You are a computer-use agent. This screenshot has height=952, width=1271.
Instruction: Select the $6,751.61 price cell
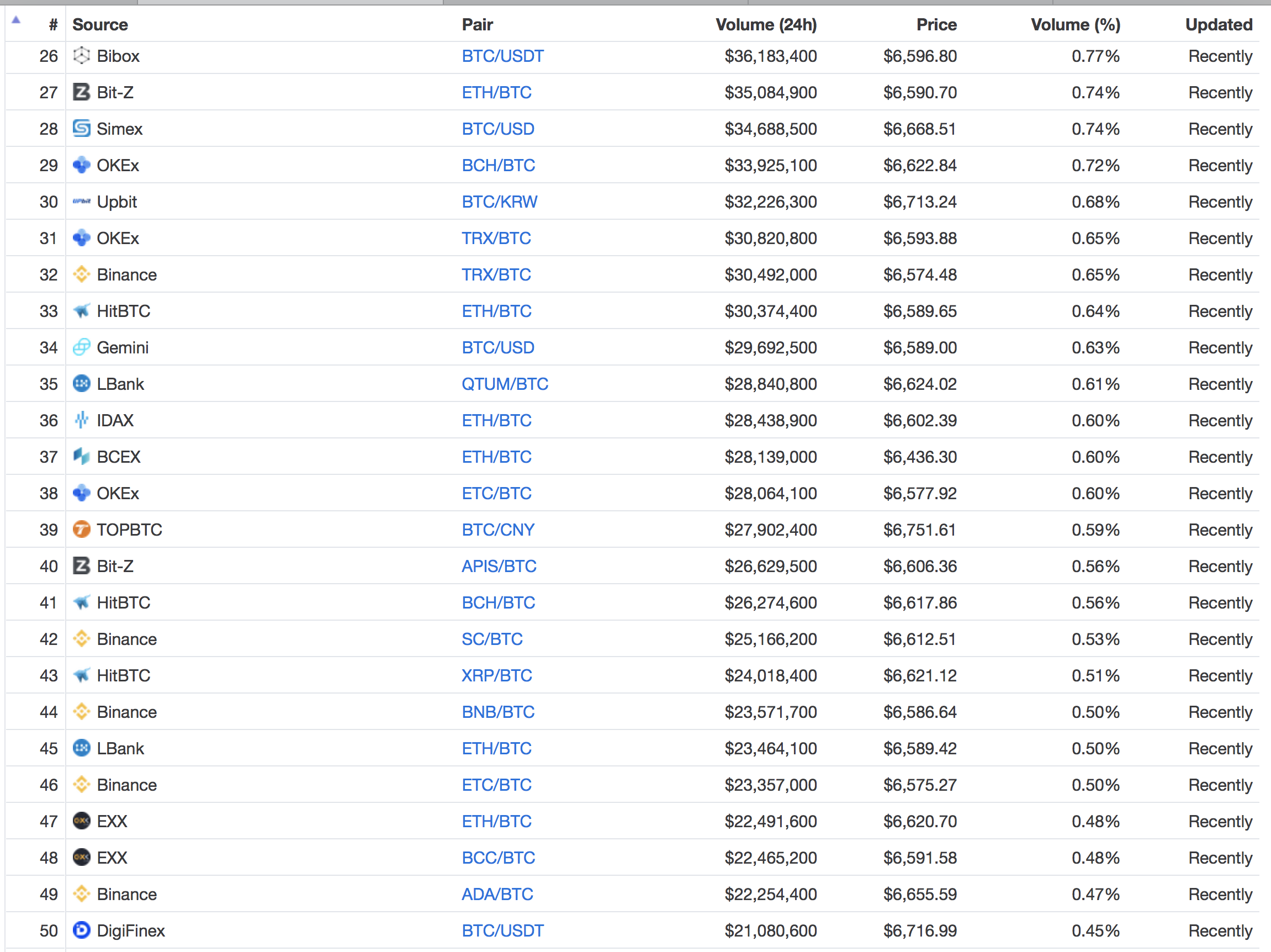click(920, 529)
